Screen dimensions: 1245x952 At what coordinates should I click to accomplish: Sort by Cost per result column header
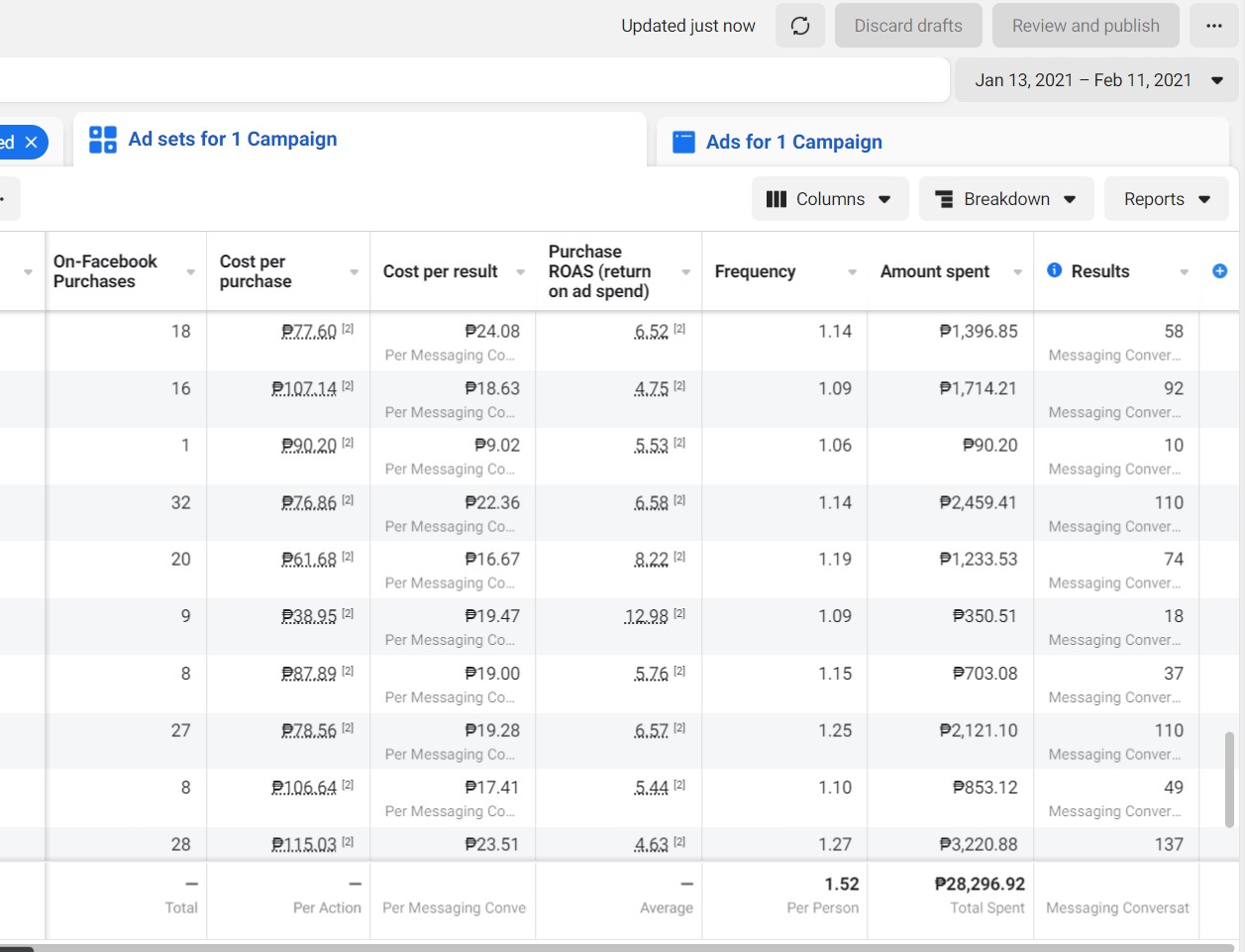[441, 271]
